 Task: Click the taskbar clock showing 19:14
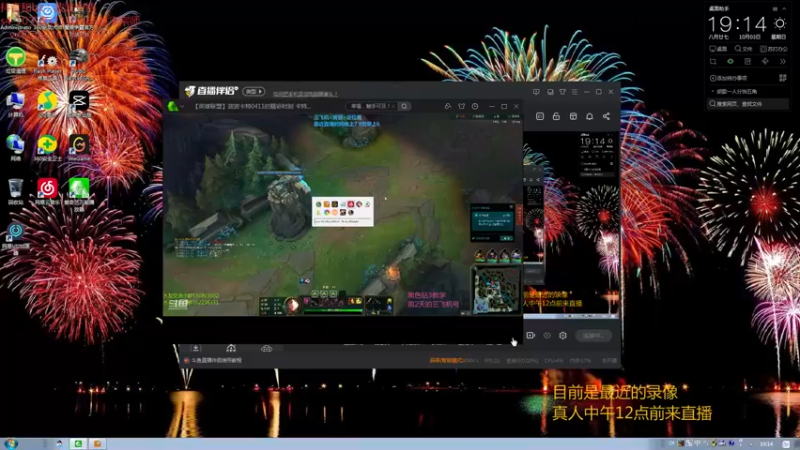pyautogui.click(x=766, y=444)
